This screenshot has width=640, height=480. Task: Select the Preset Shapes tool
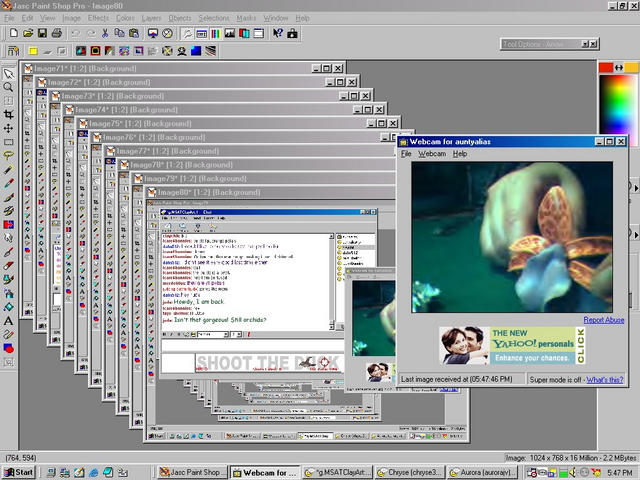click(x=8, y=348)
